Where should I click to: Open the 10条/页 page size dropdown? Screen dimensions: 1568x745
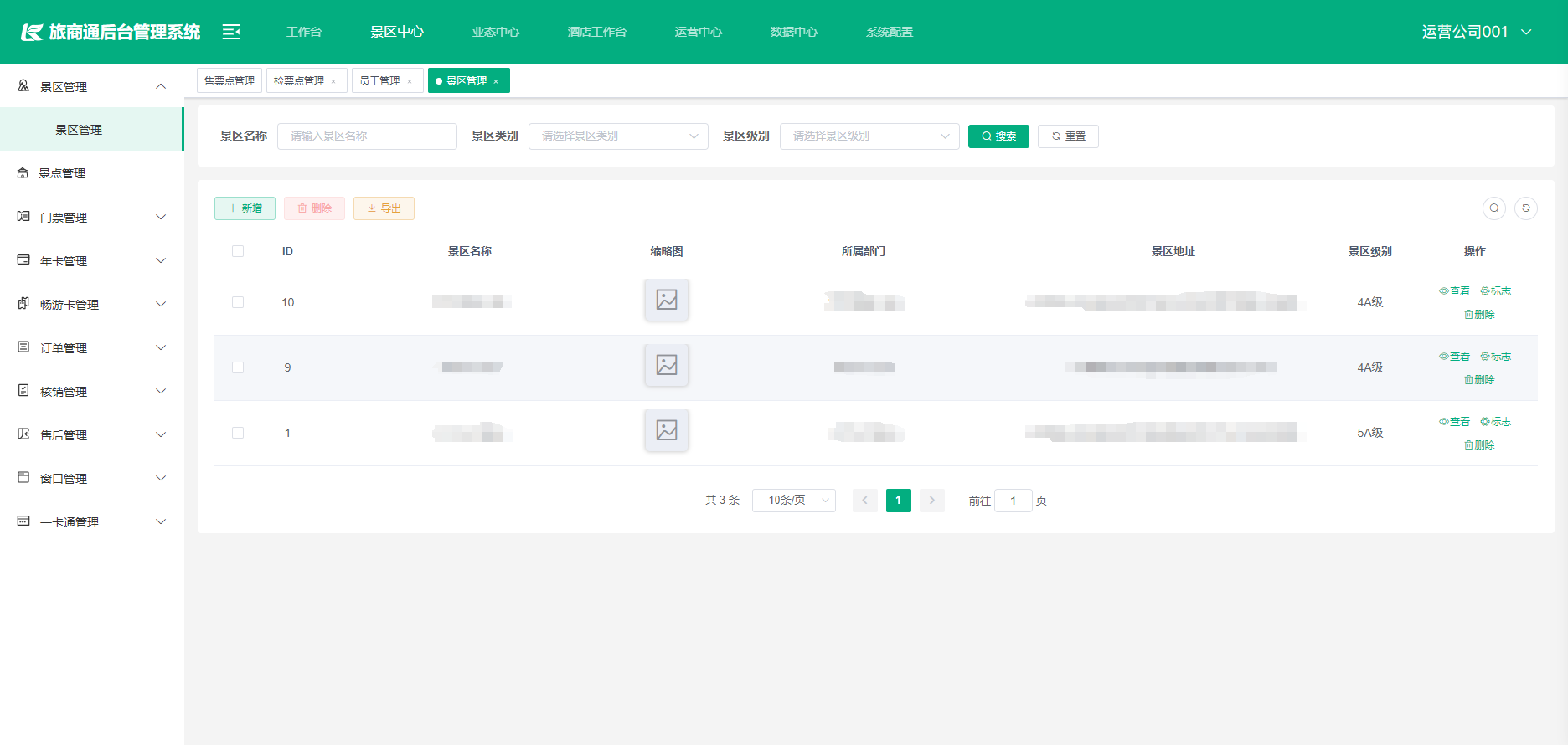(794, 501)
